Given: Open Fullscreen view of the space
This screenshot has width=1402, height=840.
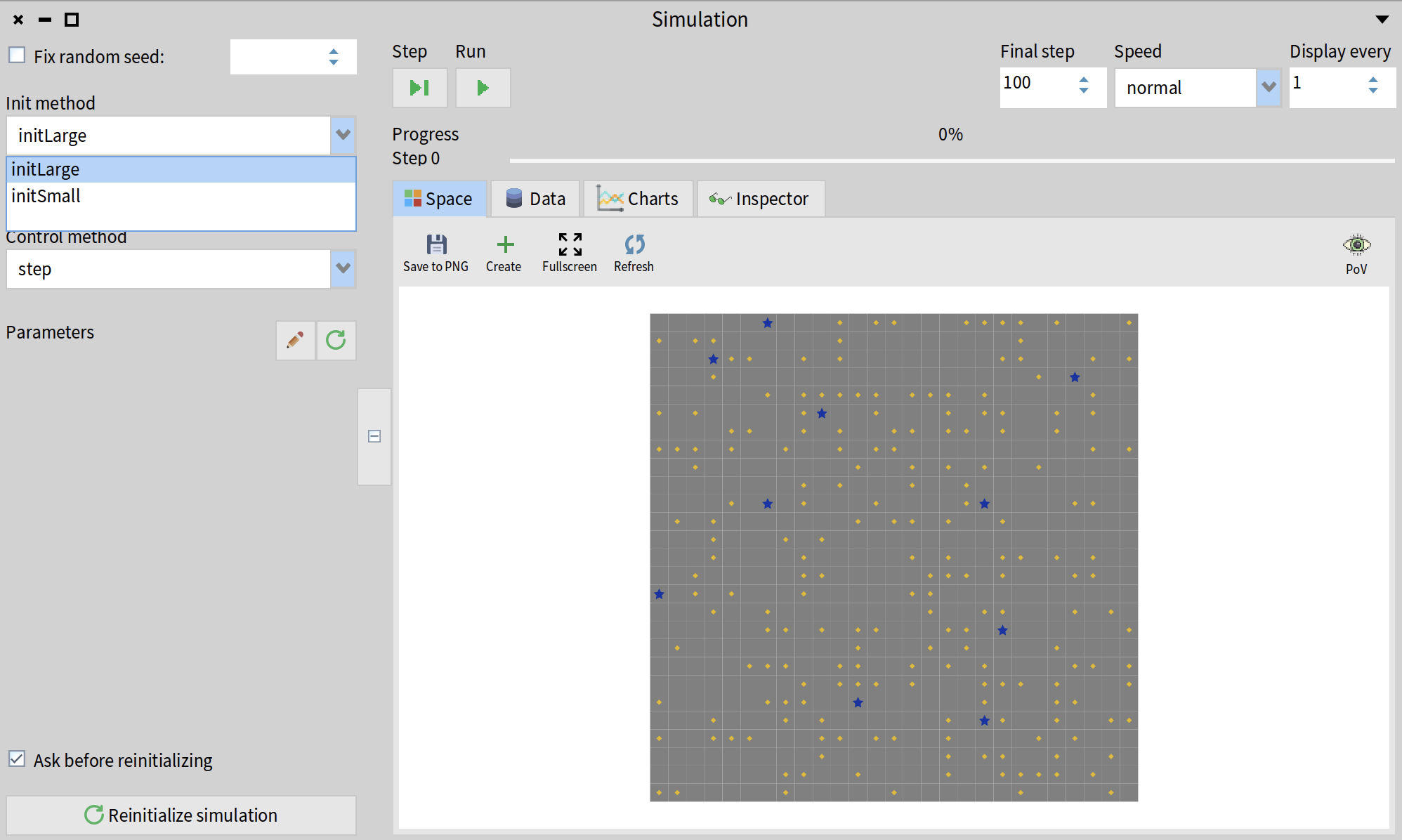Looking at the screenshot, I should (x=570, y=245).
